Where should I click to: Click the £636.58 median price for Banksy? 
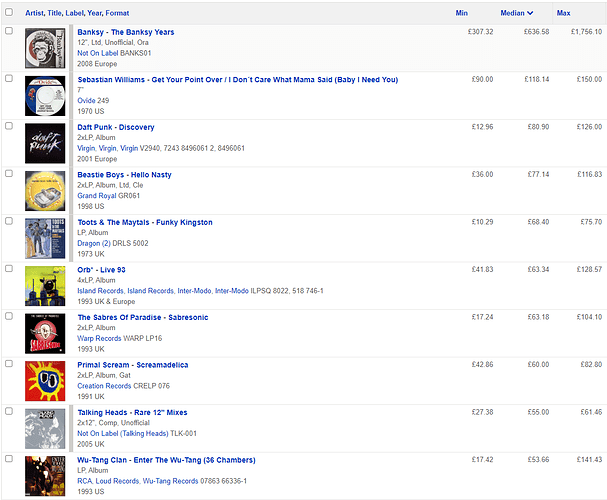(x=536, y=32)
